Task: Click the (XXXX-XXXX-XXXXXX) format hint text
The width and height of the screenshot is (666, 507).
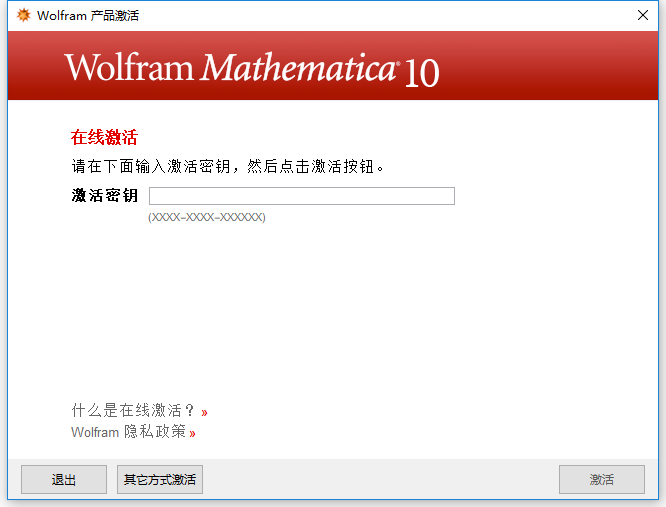Action: [207, 217]
